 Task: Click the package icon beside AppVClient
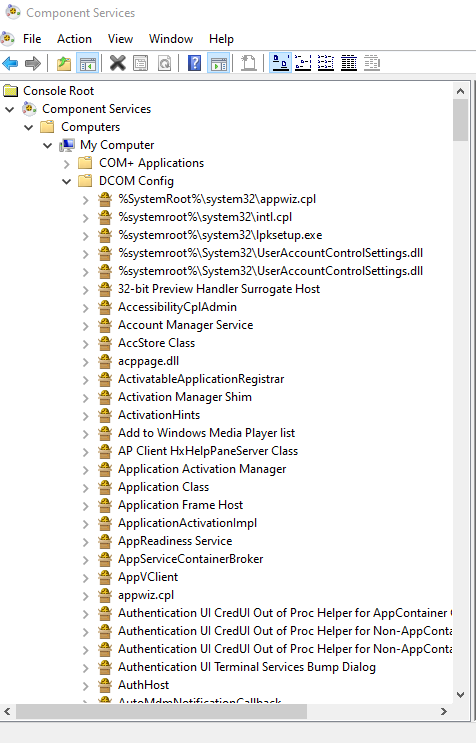coord(105,577)
